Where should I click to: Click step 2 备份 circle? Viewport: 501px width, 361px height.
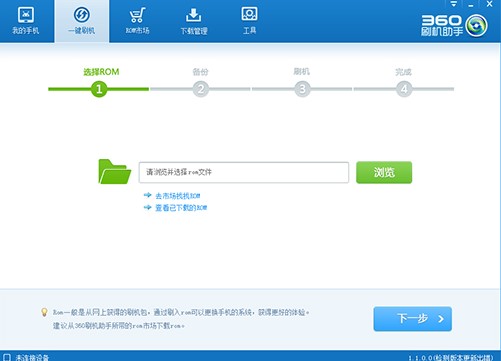(x=201, y=89)
